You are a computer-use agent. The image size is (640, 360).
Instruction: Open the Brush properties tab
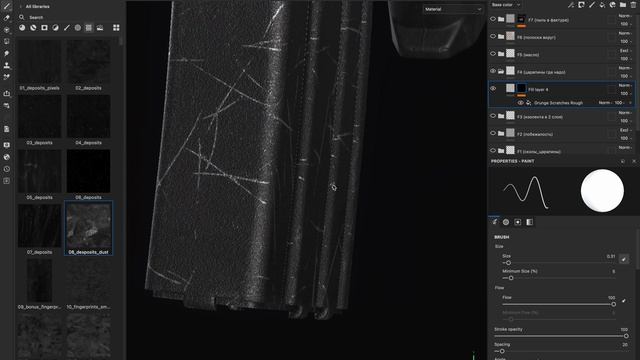click(495, 222)
